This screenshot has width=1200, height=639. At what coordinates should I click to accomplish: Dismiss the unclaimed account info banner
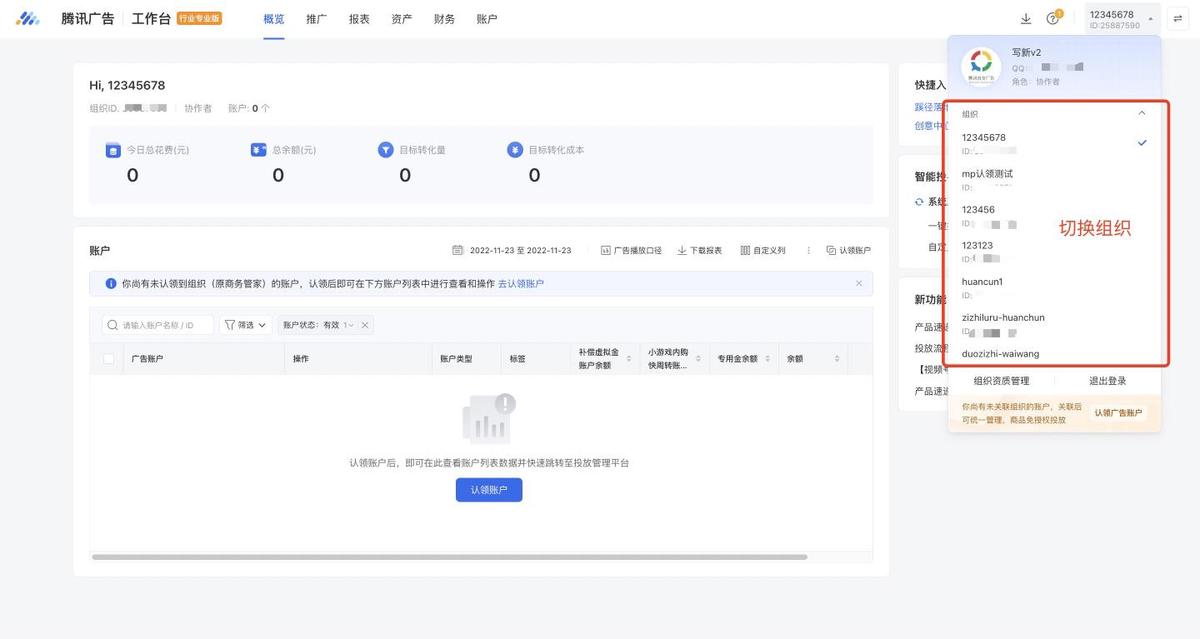tap(858, 284)
